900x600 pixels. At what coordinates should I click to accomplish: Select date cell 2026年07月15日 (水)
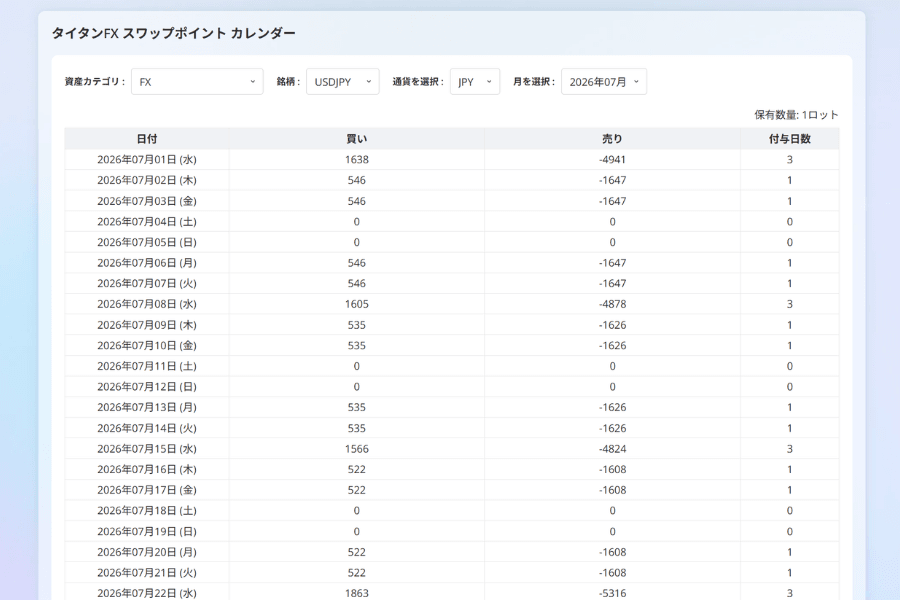click(147, 449)
